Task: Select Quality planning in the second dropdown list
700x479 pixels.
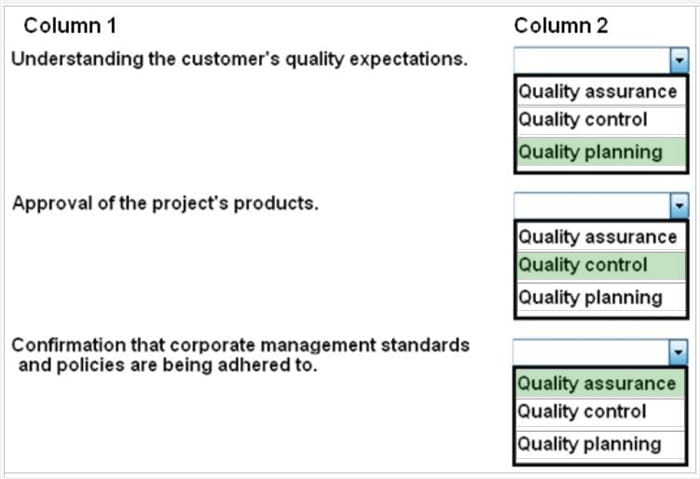Action: [x=600, y=297]
